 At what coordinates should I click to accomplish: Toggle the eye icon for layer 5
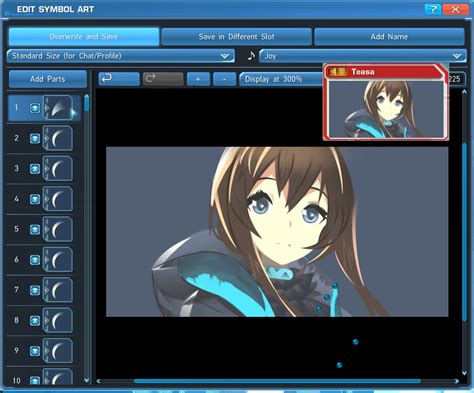point(35,229)
